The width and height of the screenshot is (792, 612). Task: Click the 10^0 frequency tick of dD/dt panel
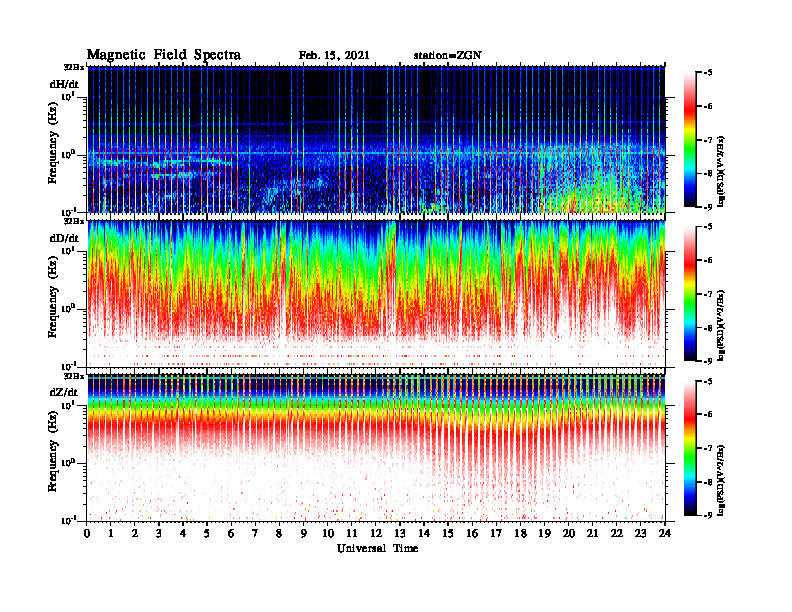click(66, 308)
